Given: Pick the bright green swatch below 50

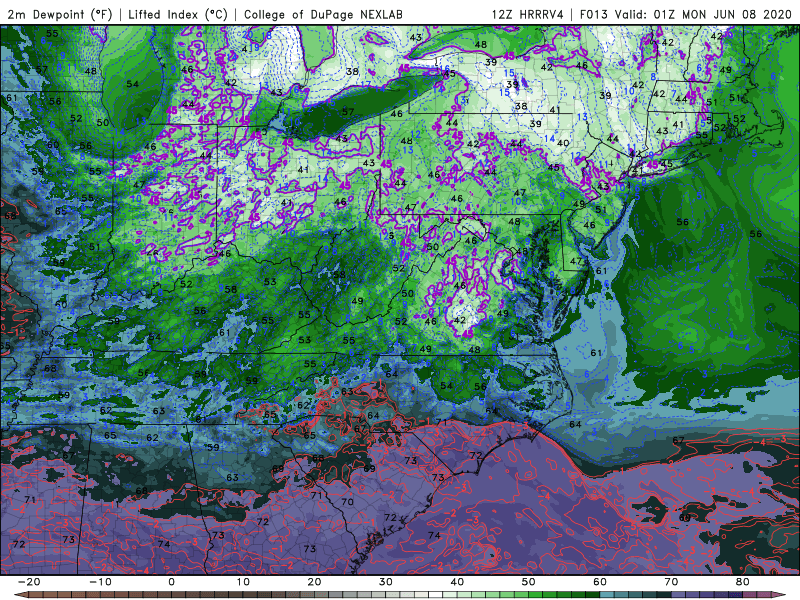Looking at the screenshot, I should (535, 594).
